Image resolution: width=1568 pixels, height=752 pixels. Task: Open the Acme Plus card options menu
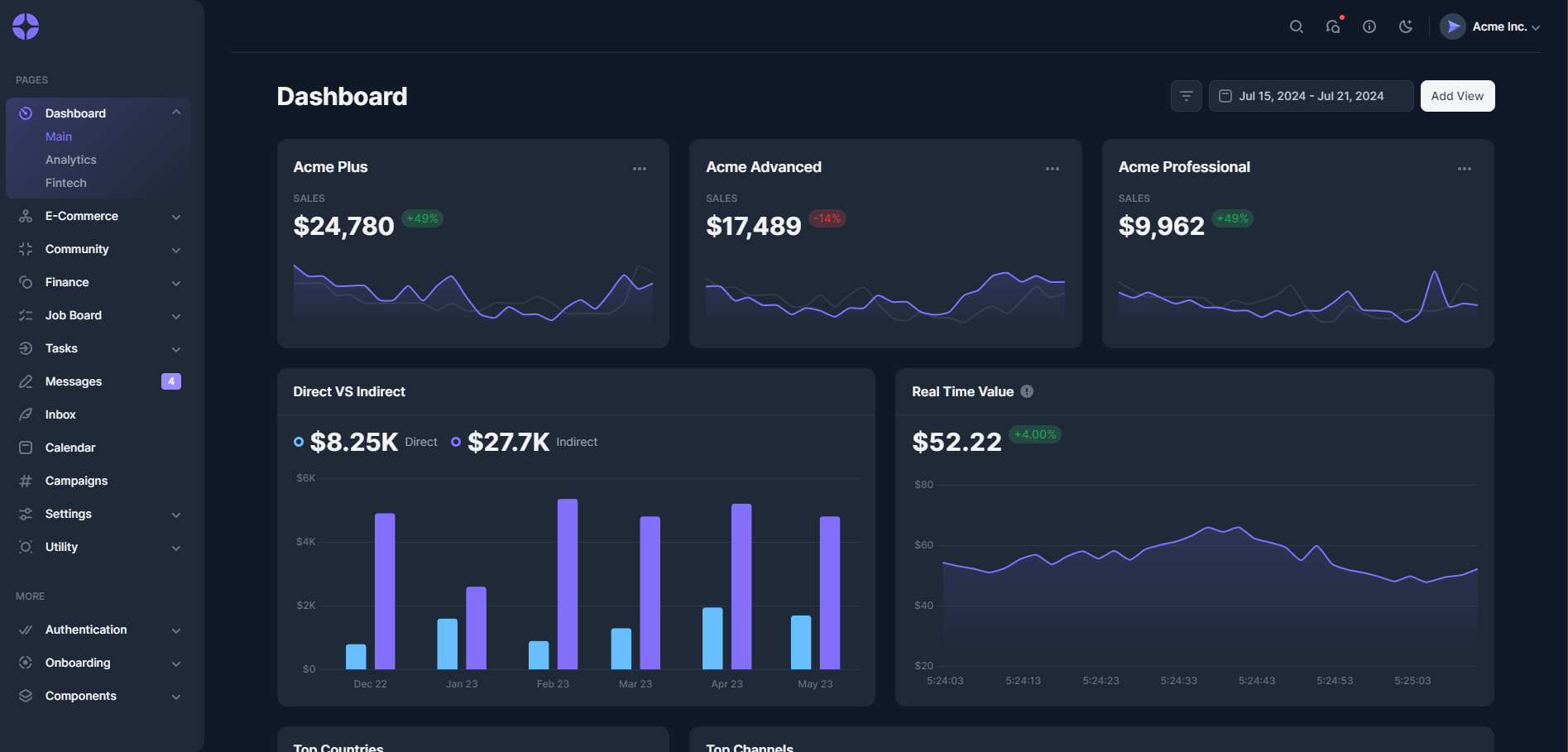639,168
